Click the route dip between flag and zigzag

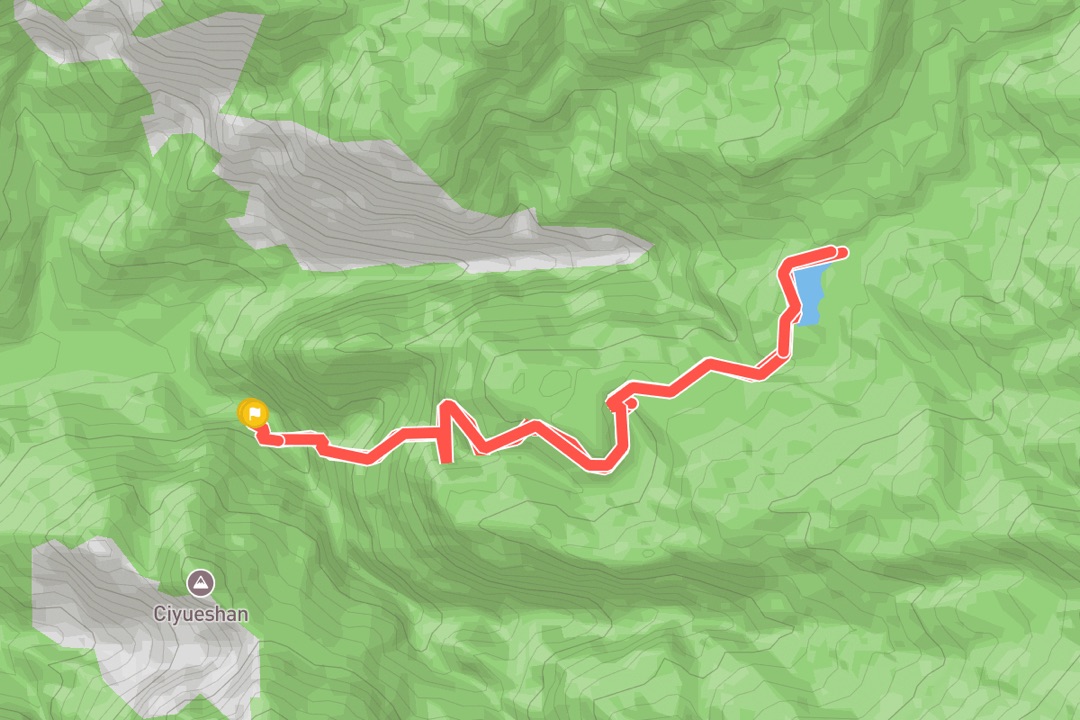(x=365, y=456)
